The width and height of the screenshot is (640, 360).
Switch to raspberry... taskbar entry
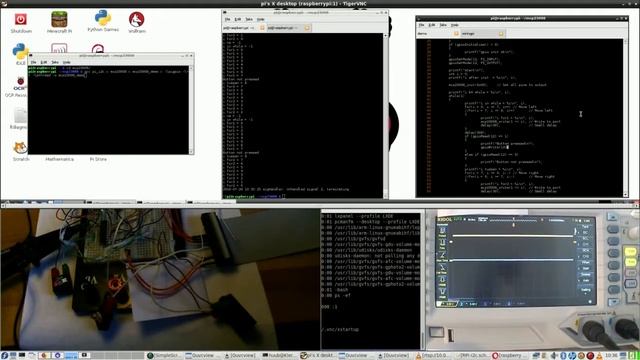[510, 356]
